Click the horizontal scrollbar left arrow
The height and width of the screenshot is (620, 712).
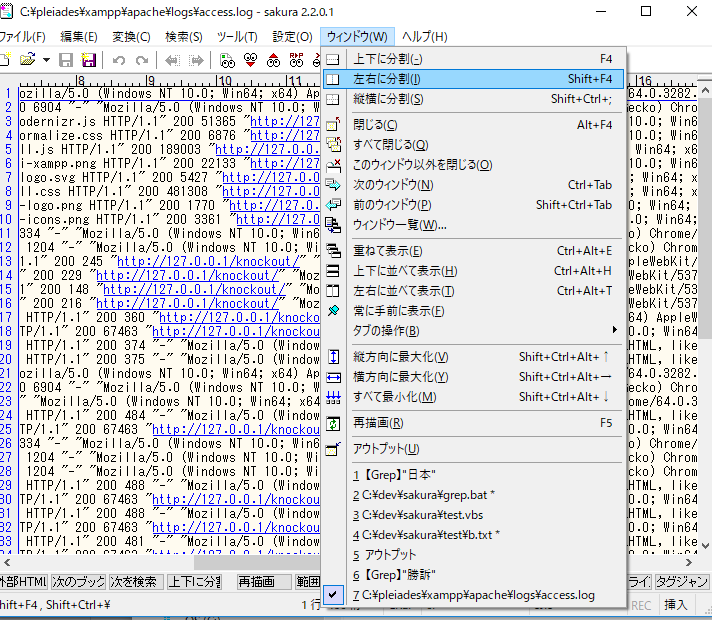pos(7,562)
